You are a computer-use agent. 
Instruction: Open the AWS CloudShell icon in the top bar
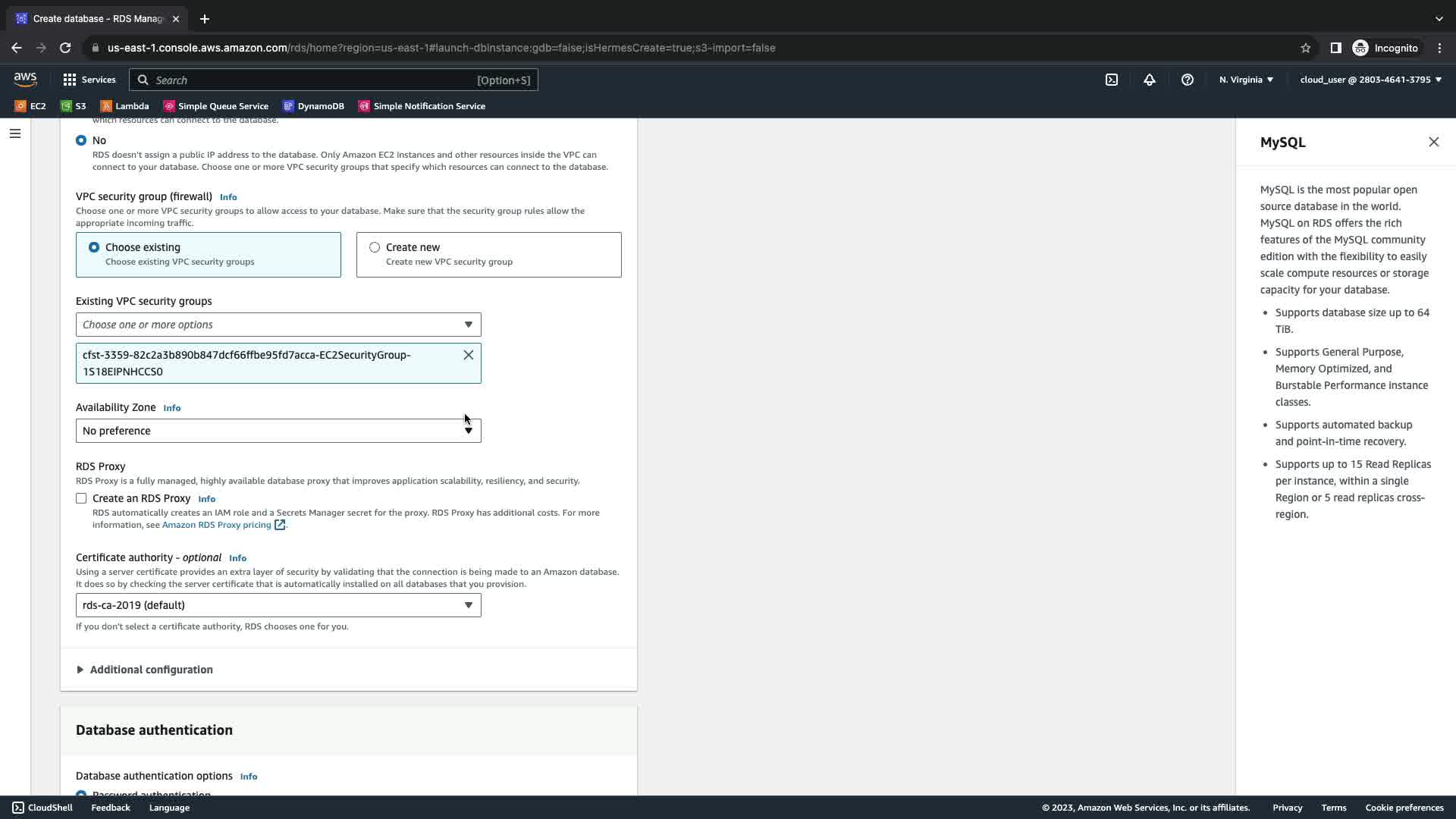[1112, 80]
